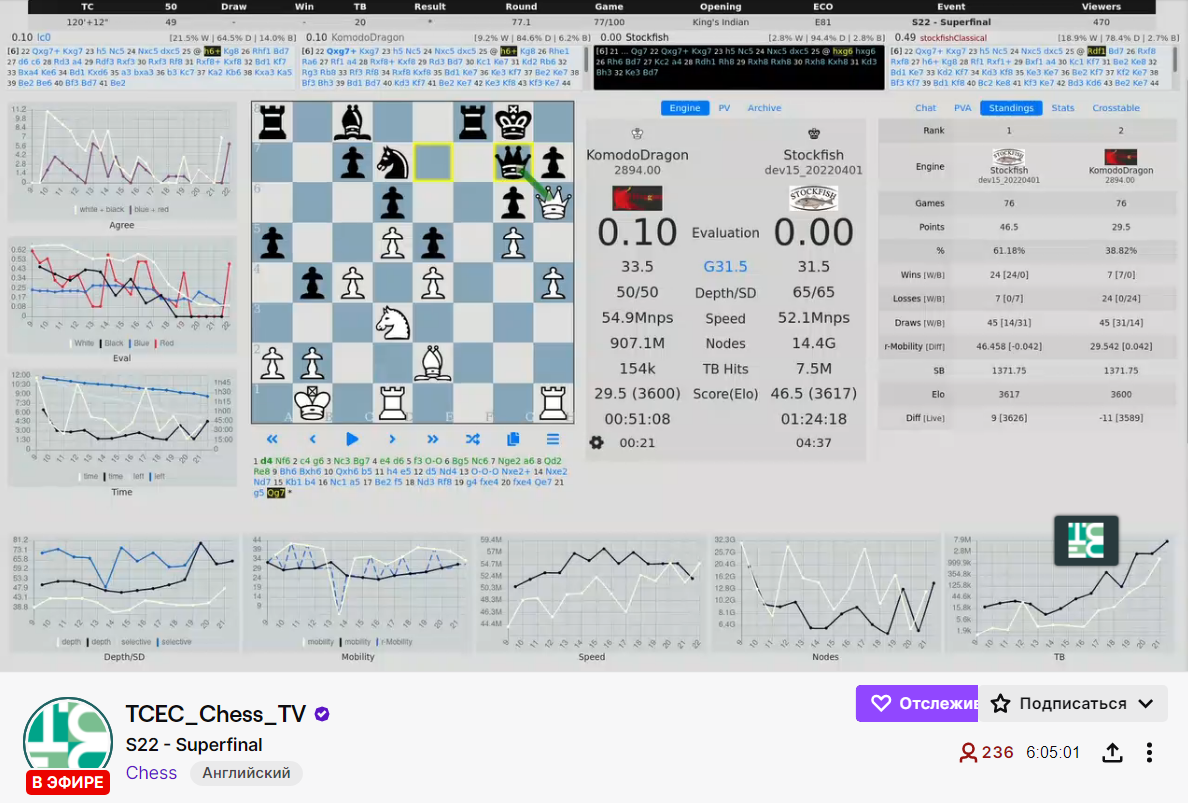Viewport: 1188px width, 803px height.
Task: Start move autoplay with play button
Action: 352,439
